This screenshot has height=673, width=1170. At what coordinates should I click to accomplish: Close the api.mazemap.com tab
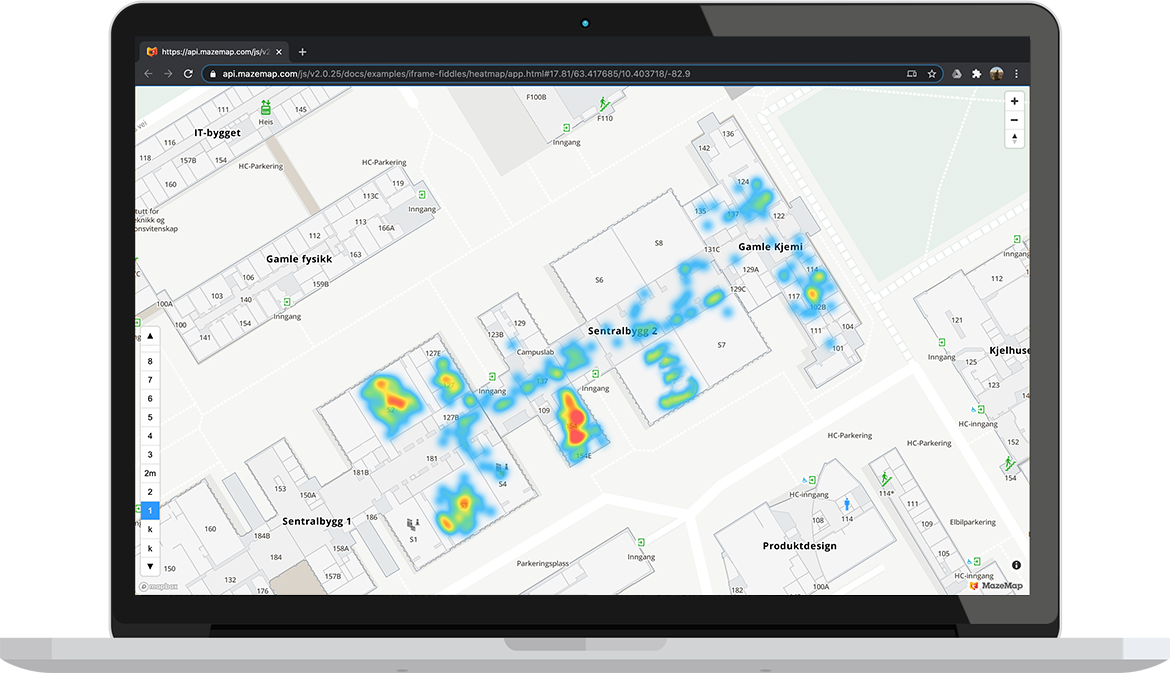pyautogui.click(x=279, y=52)
